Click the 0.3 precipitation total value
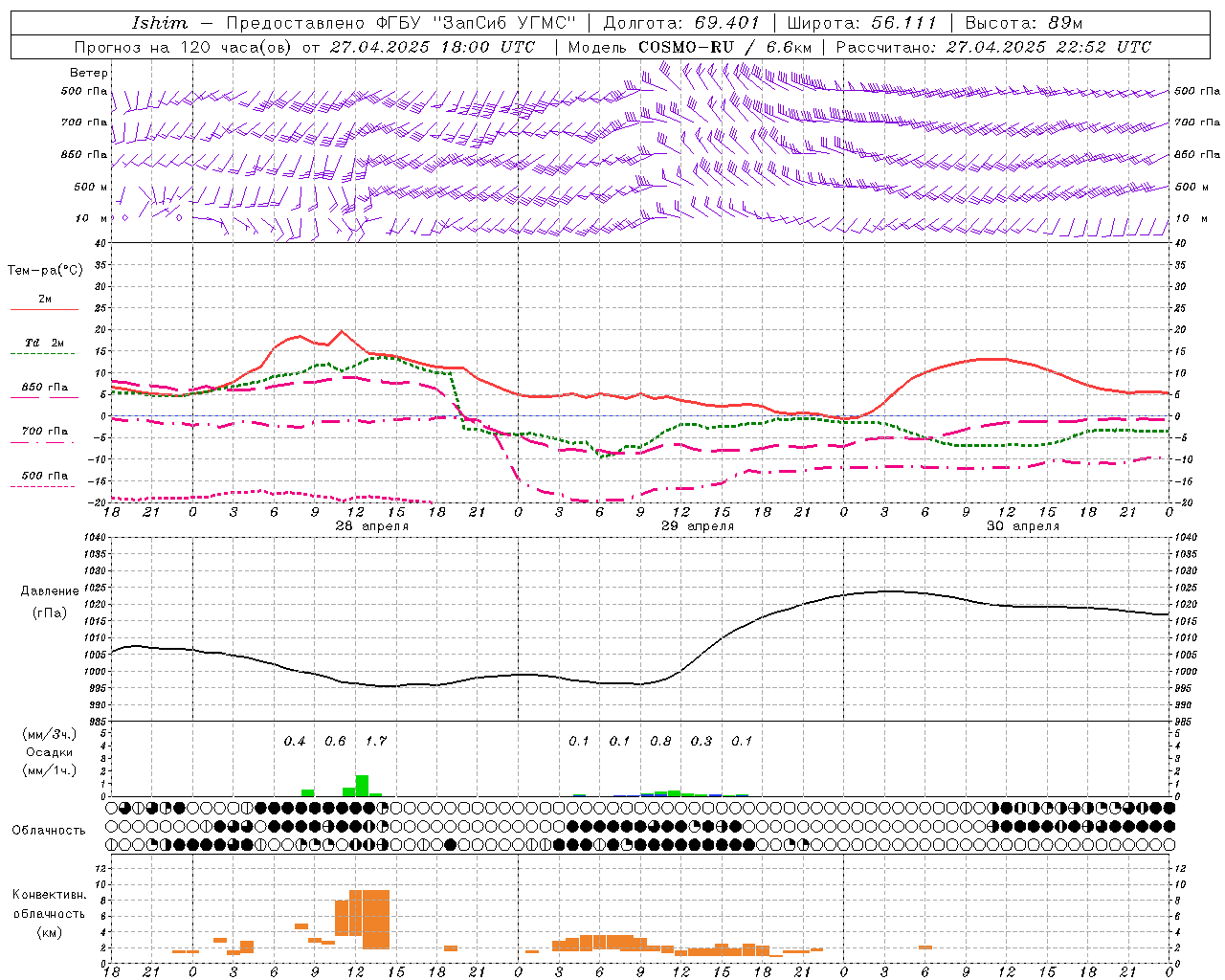Screen dimensions: 1225x980 [702, 741]
